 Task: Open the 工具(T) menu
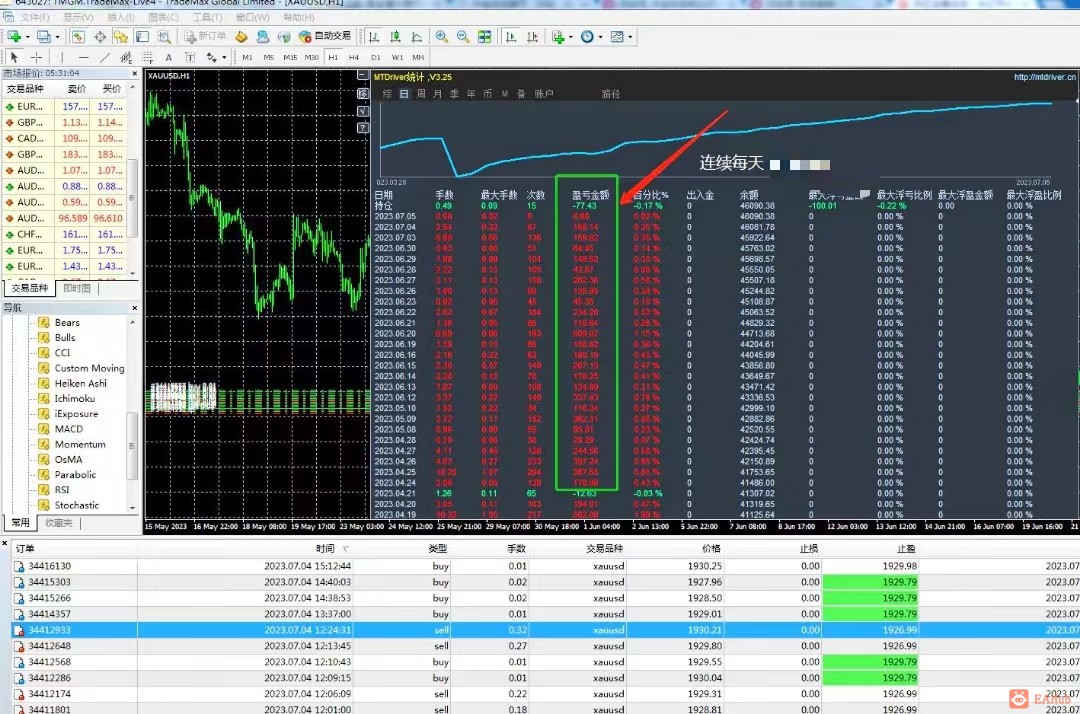tap(207, 17)
